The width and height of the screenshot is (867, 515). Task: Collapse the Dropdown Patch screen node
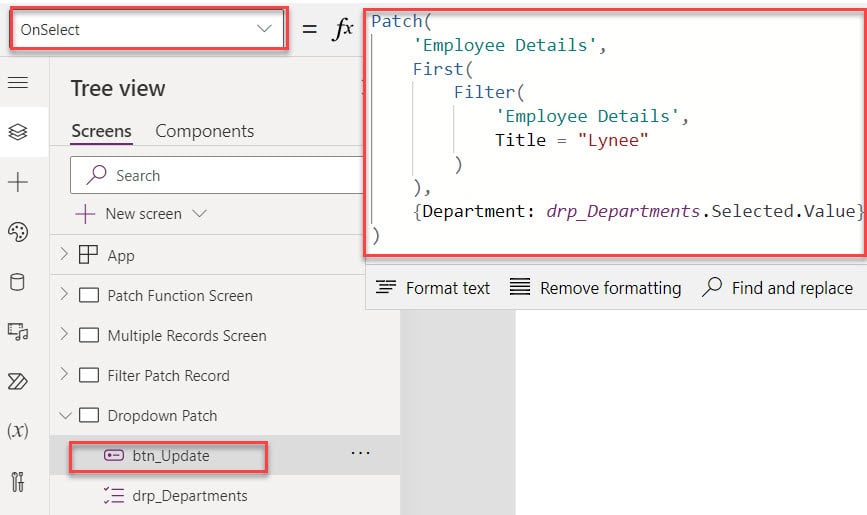tap(65, 415)
